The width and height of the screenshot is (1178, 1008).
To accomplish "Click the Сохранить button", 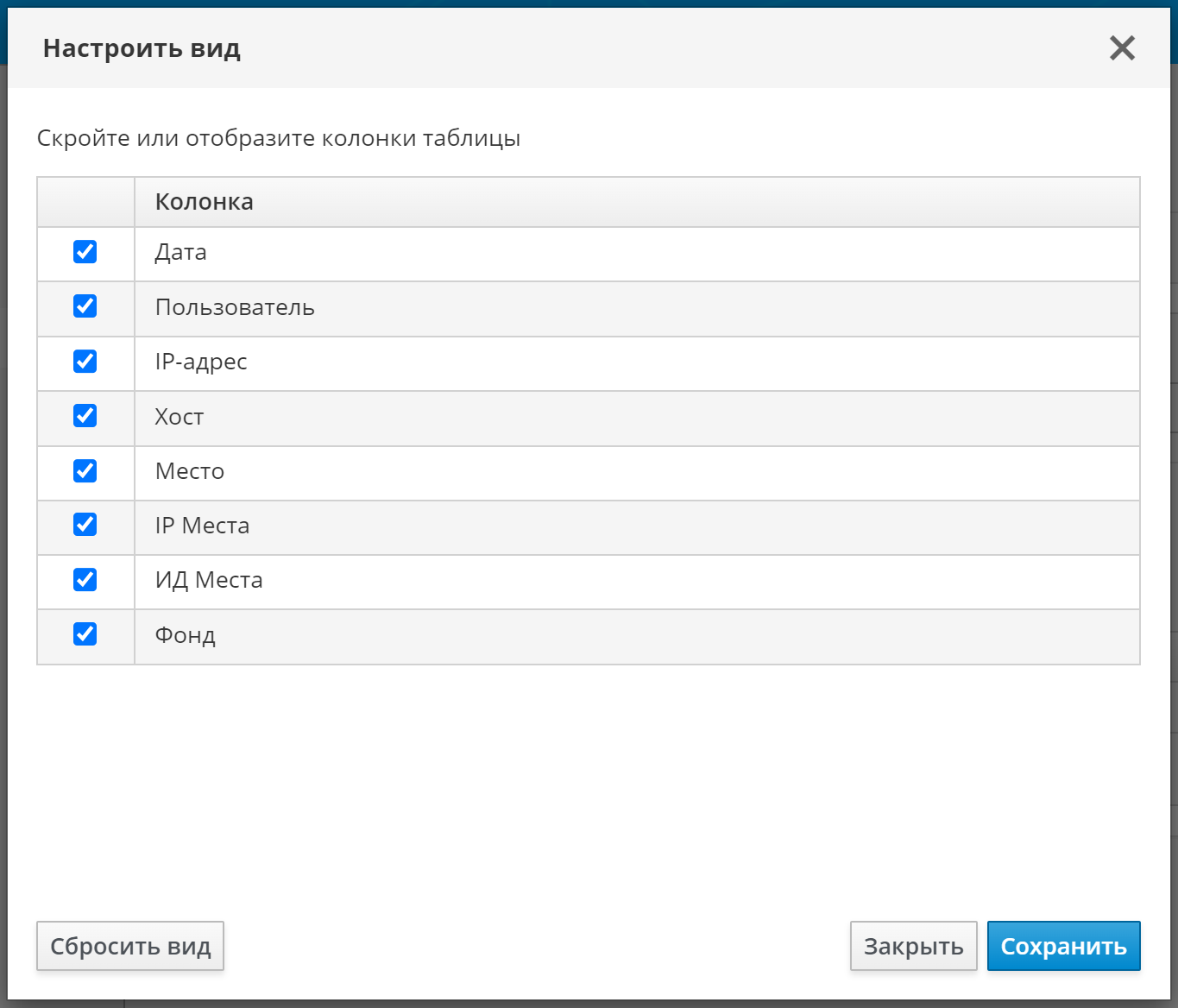I will (1063, 946).
